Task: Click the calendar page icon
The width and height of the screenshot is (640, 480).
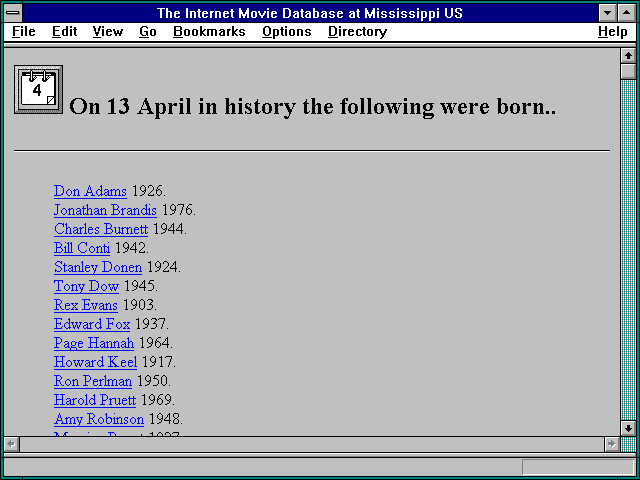Action: [38, 89]
